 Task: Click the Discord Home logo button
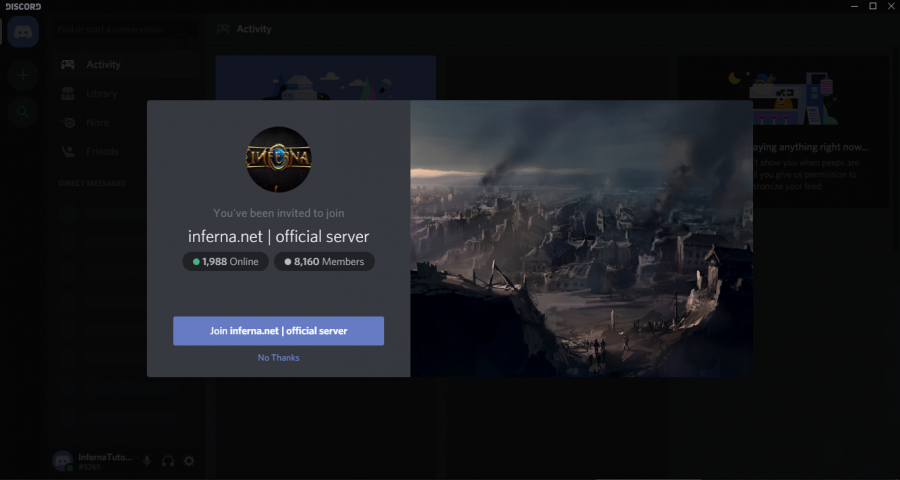pyautogui.click(x=22, y=32)
